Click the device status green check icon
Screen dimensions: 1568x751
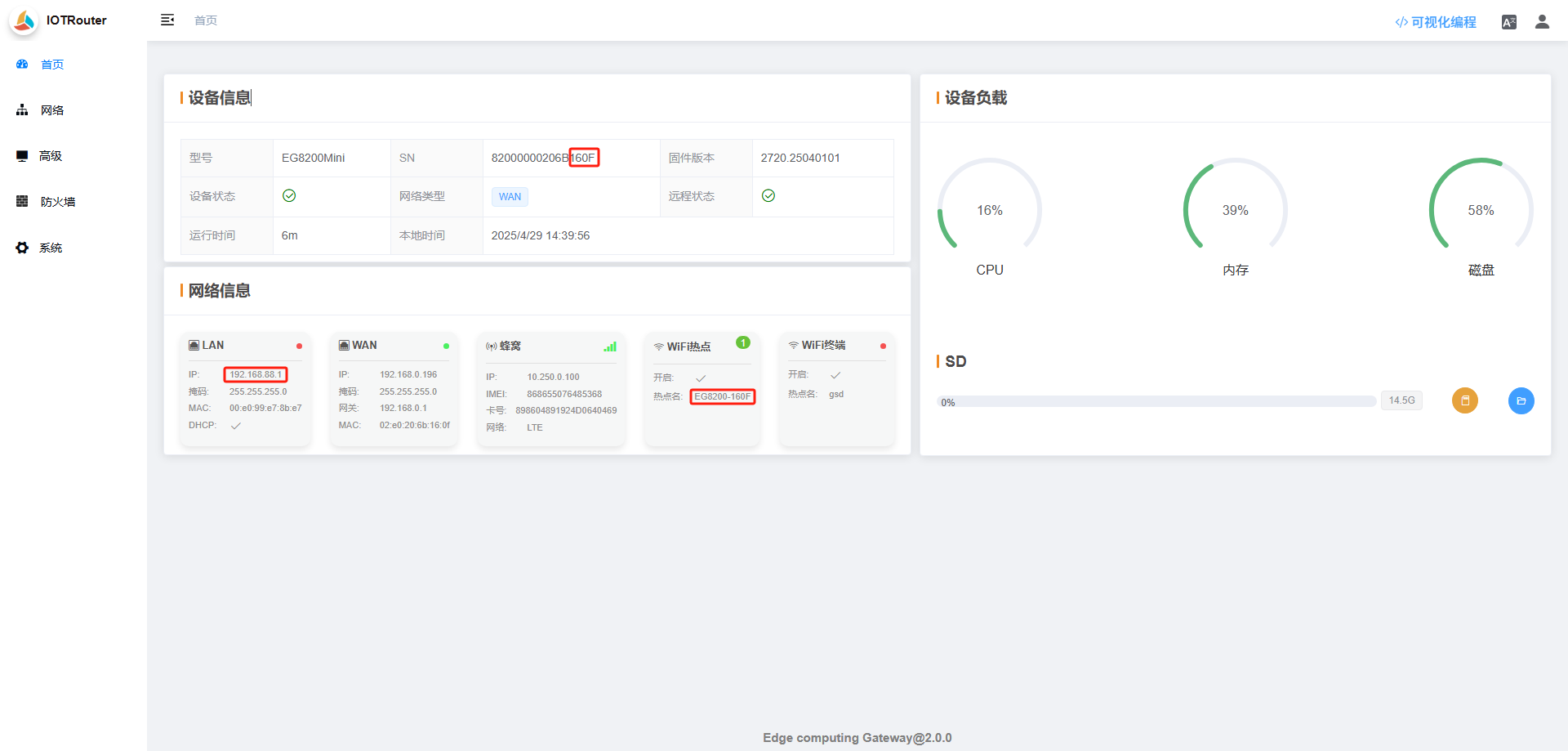coord(289,196)
